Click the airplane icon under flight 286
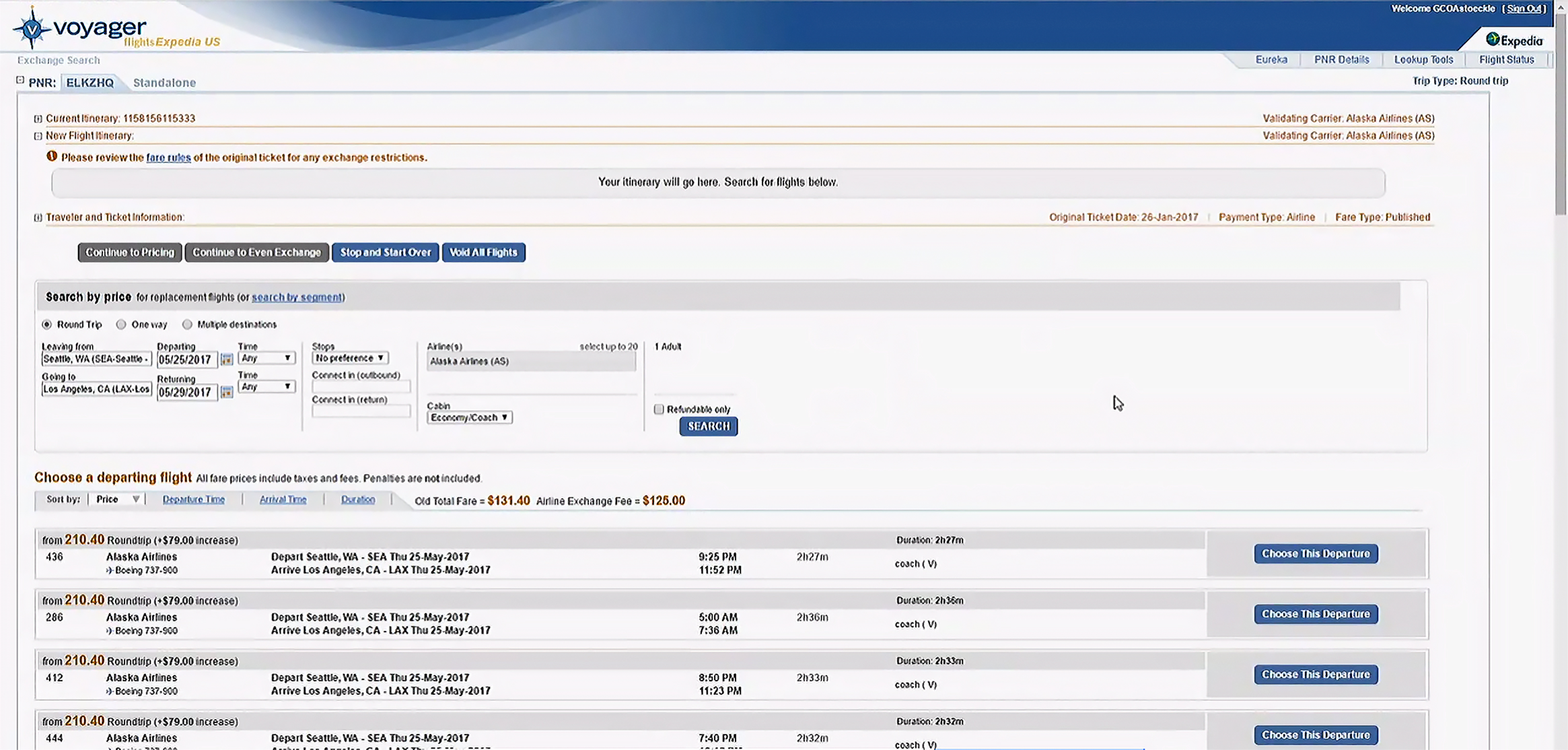The image size is (1568, 750). pyautogui.click(x=110, y=631)
